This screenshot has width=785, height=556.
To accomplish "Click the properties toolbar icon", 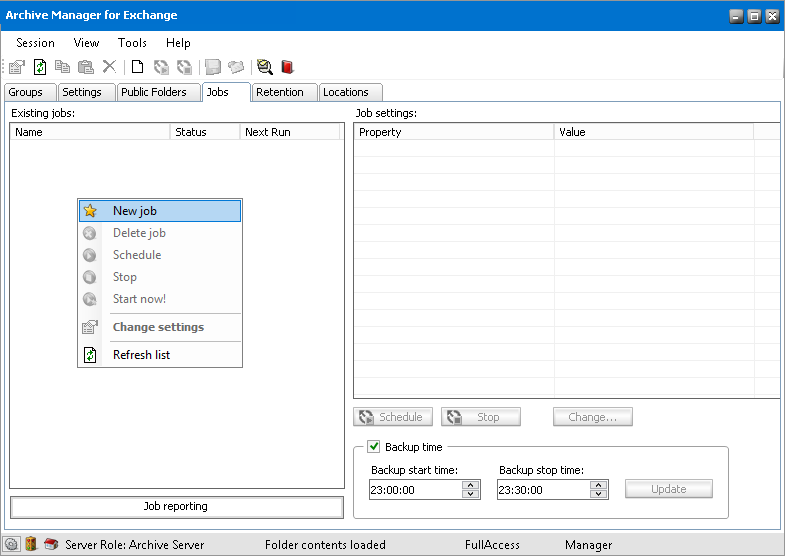I will pos(17,67).
